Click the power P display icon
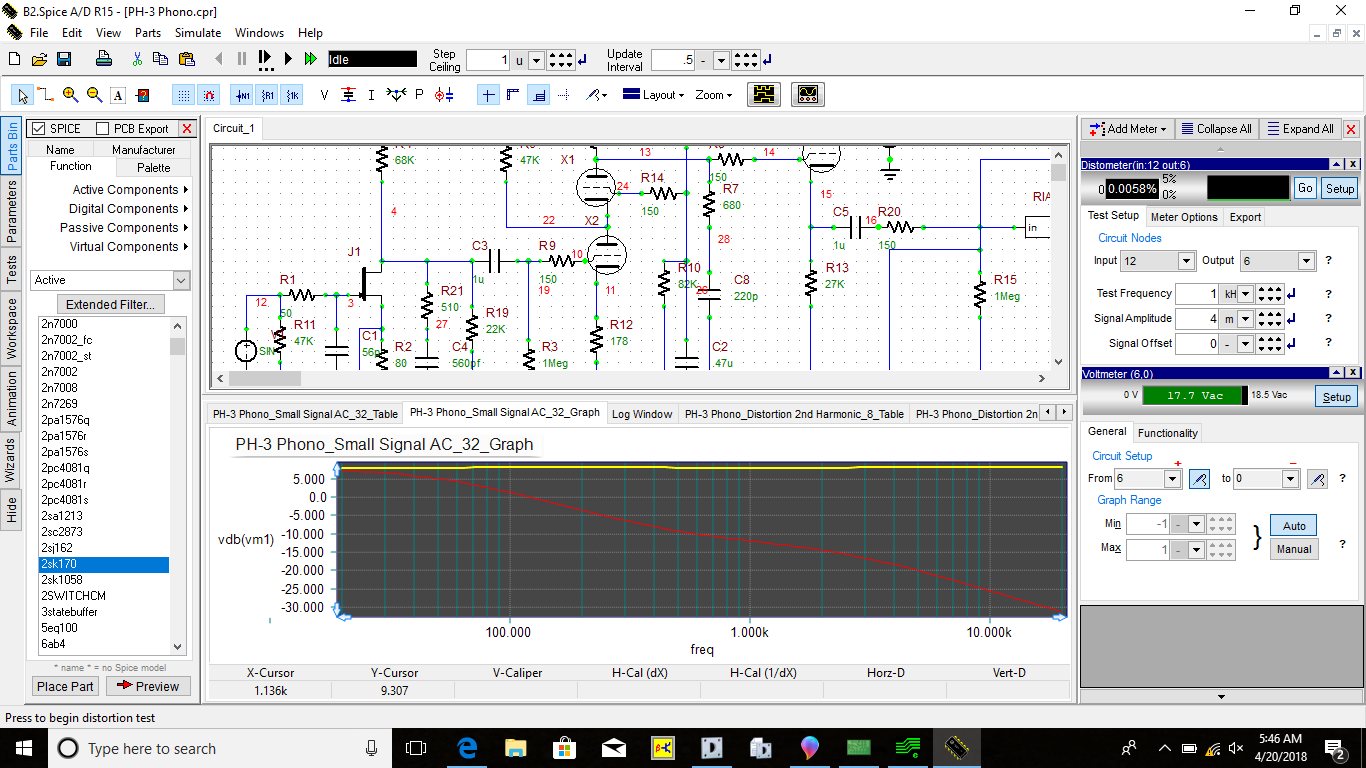This screenshot has height=768, width=1366. (419, 95)
